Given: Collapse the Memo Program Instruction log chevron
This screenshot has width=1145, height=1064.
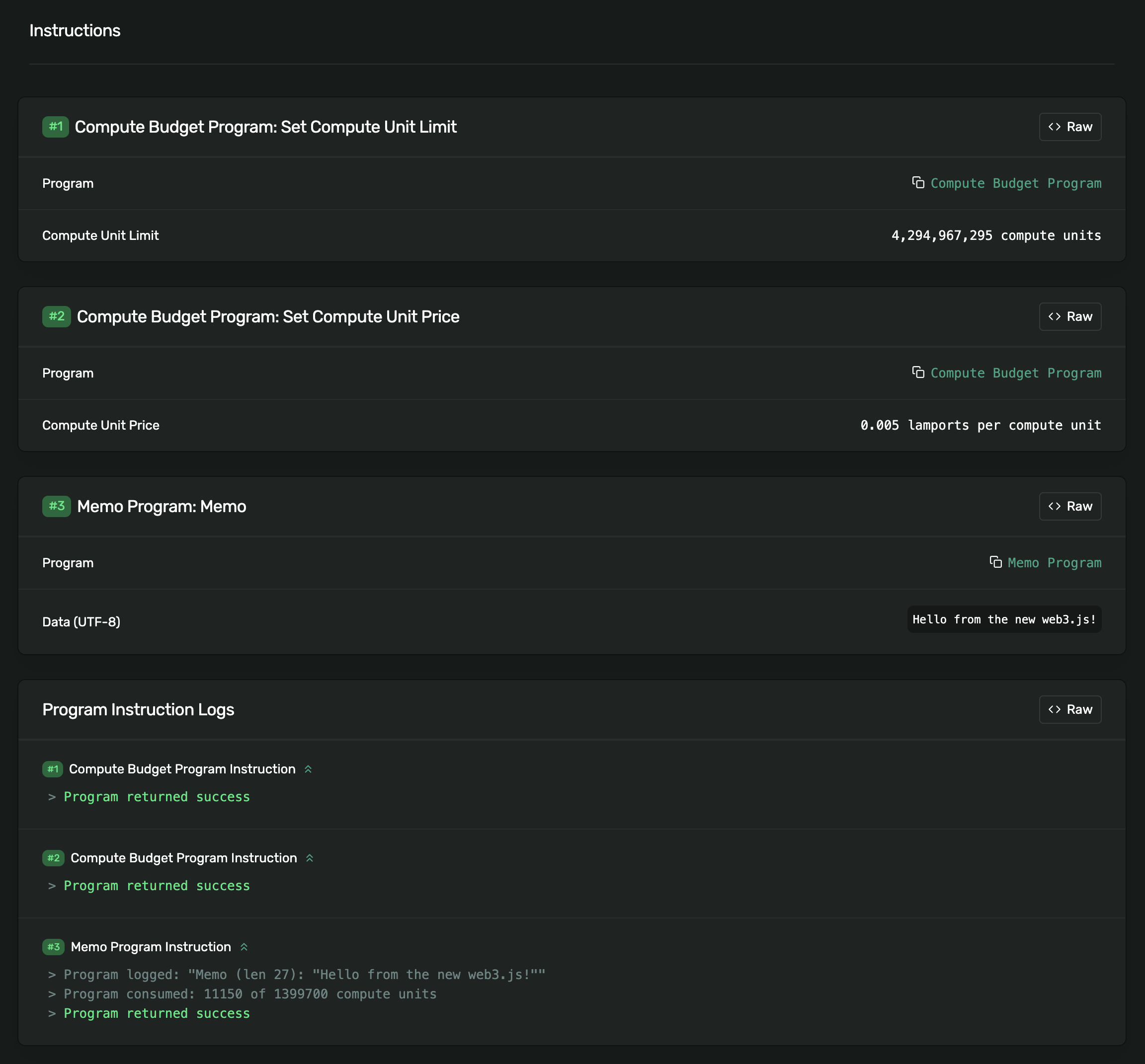Looking at the screenshot, I should point(244,947).
